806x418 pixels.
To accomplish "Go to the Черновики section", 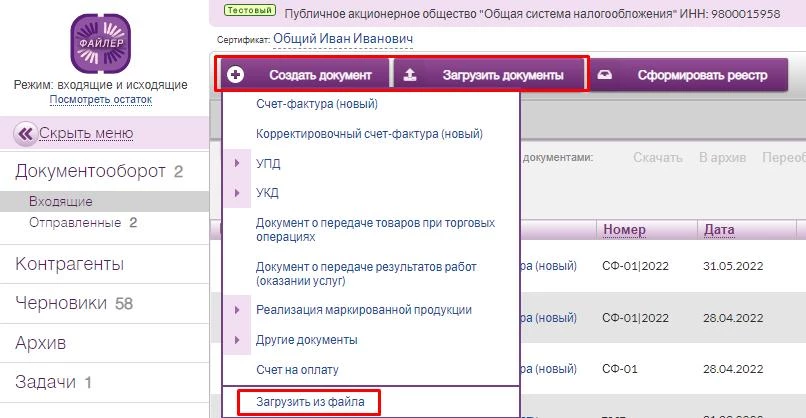I will 62,303.
